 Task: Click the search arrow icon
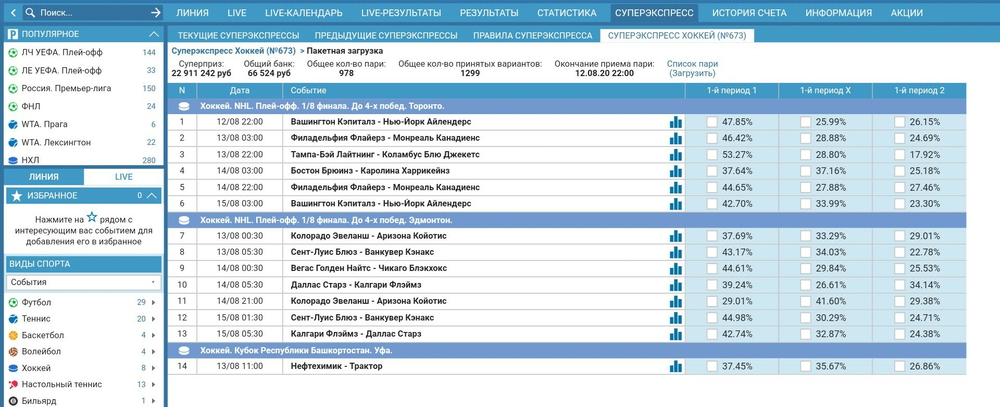point(156,12)
